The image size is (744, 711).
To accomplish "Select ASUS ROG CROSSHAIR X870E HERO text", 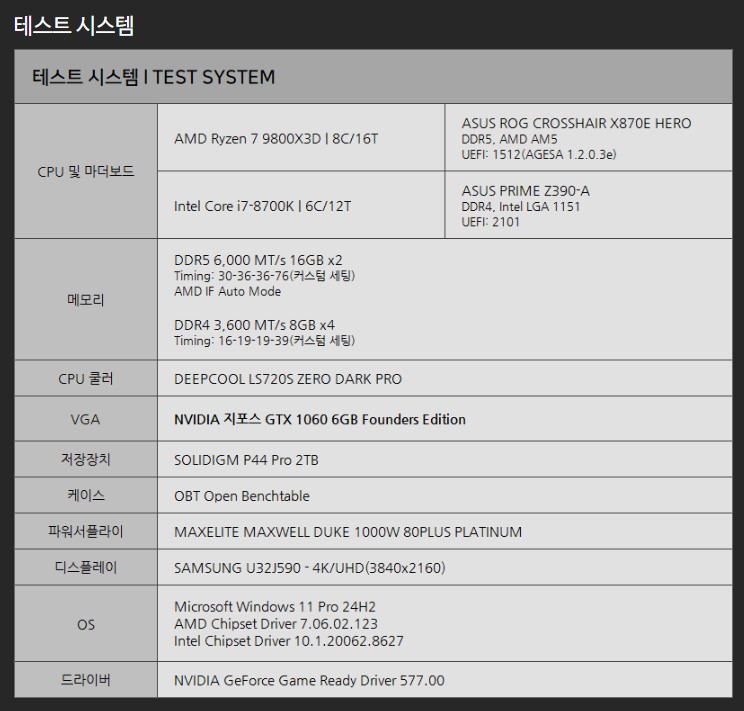I will 576,123.
